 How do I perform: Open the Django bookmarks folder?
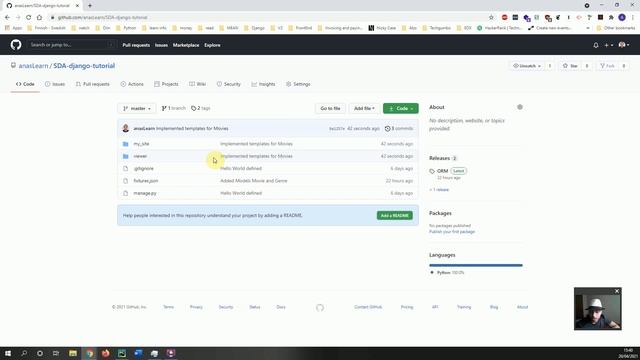254,28
